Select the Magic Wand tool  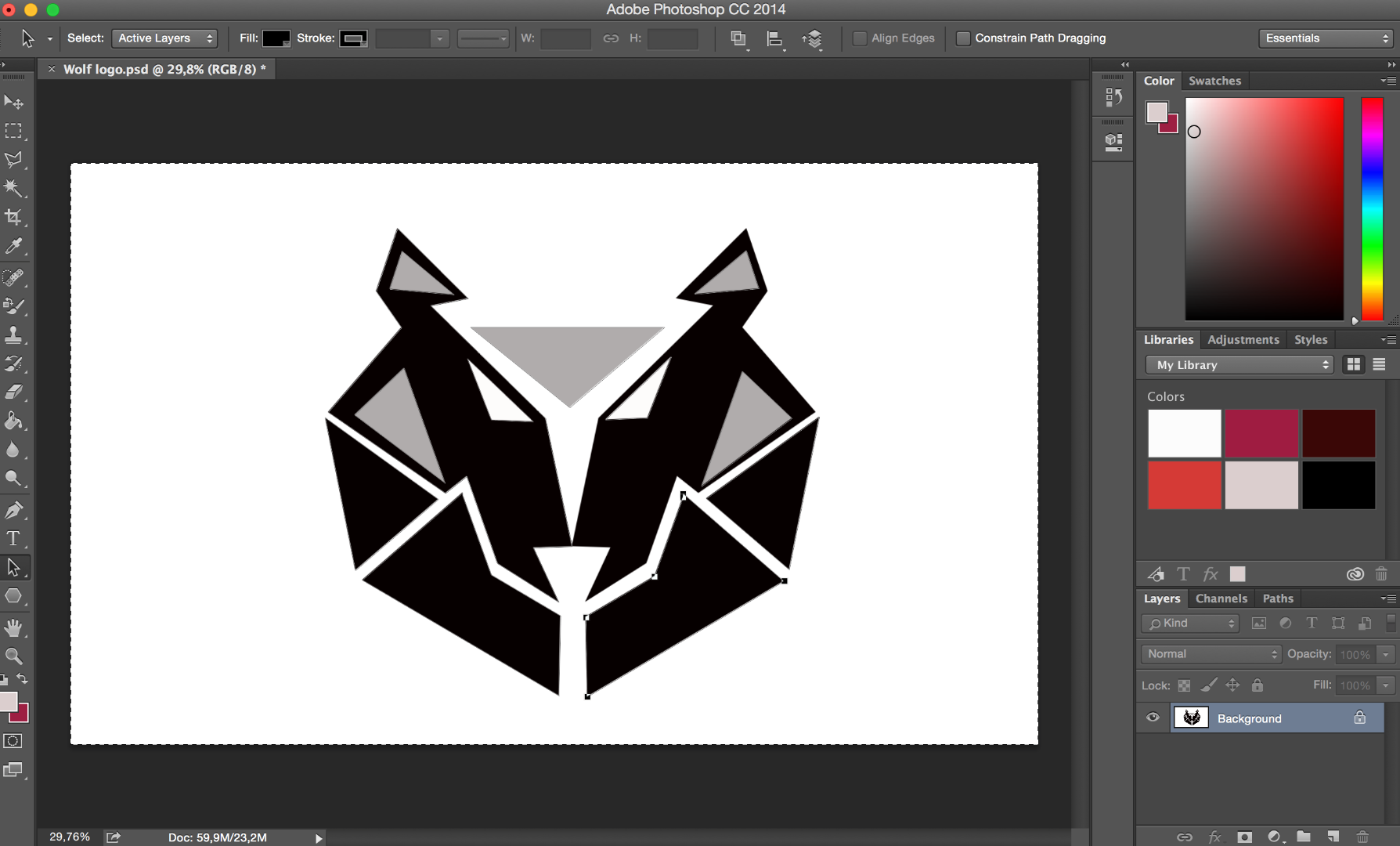(13, 188)
